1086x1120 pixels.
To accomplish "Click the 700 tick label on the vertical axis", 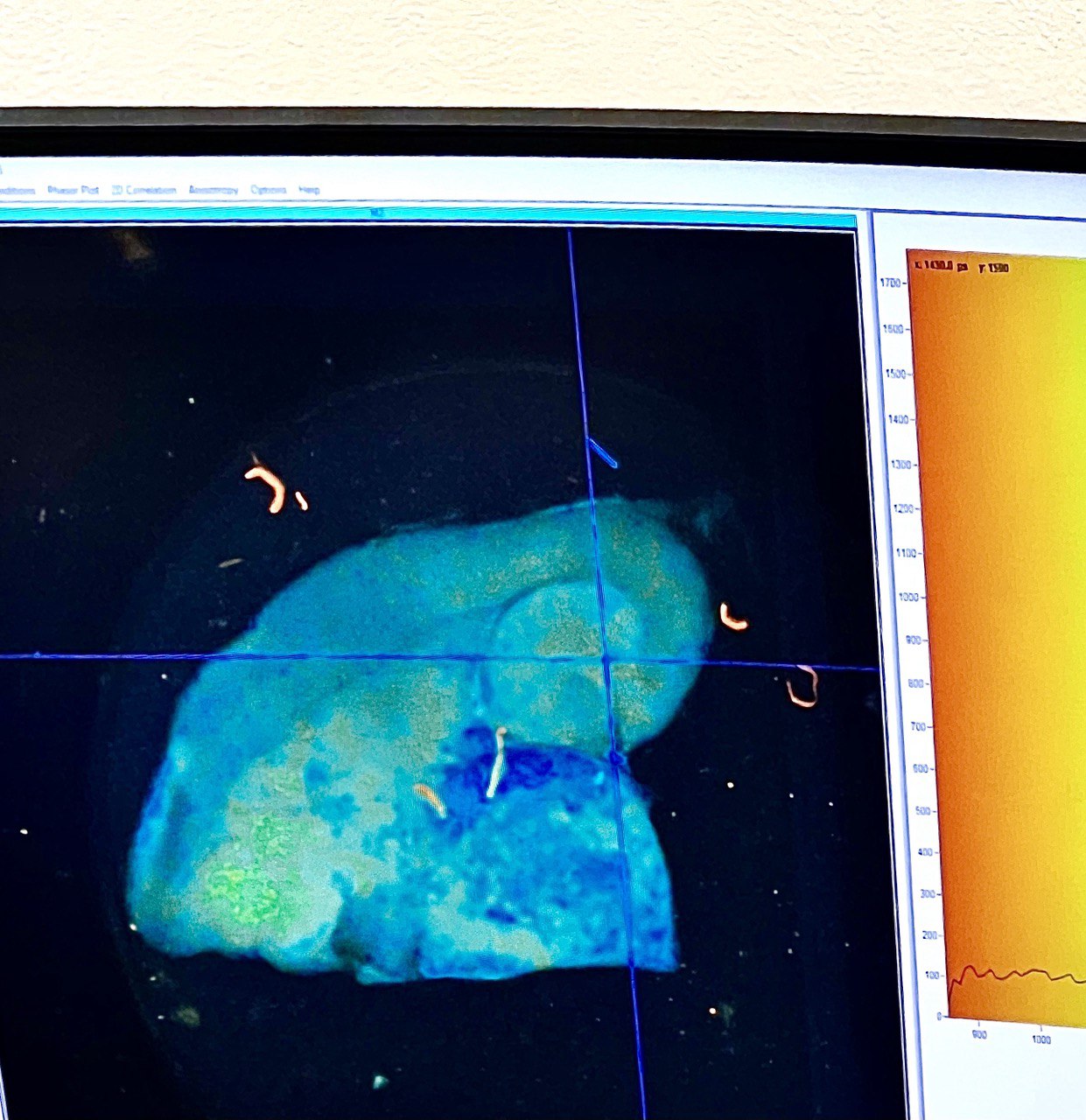I will point(916,726).
